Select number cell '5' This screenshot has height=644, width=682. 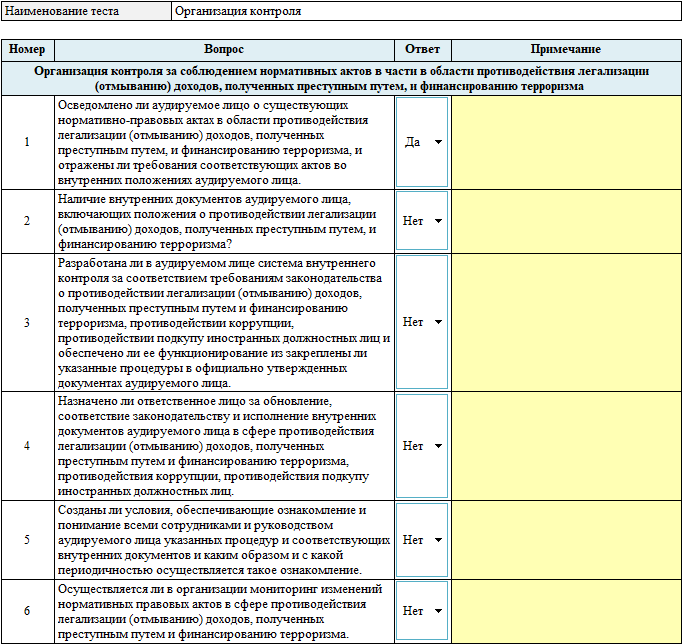tap(27, 540)
